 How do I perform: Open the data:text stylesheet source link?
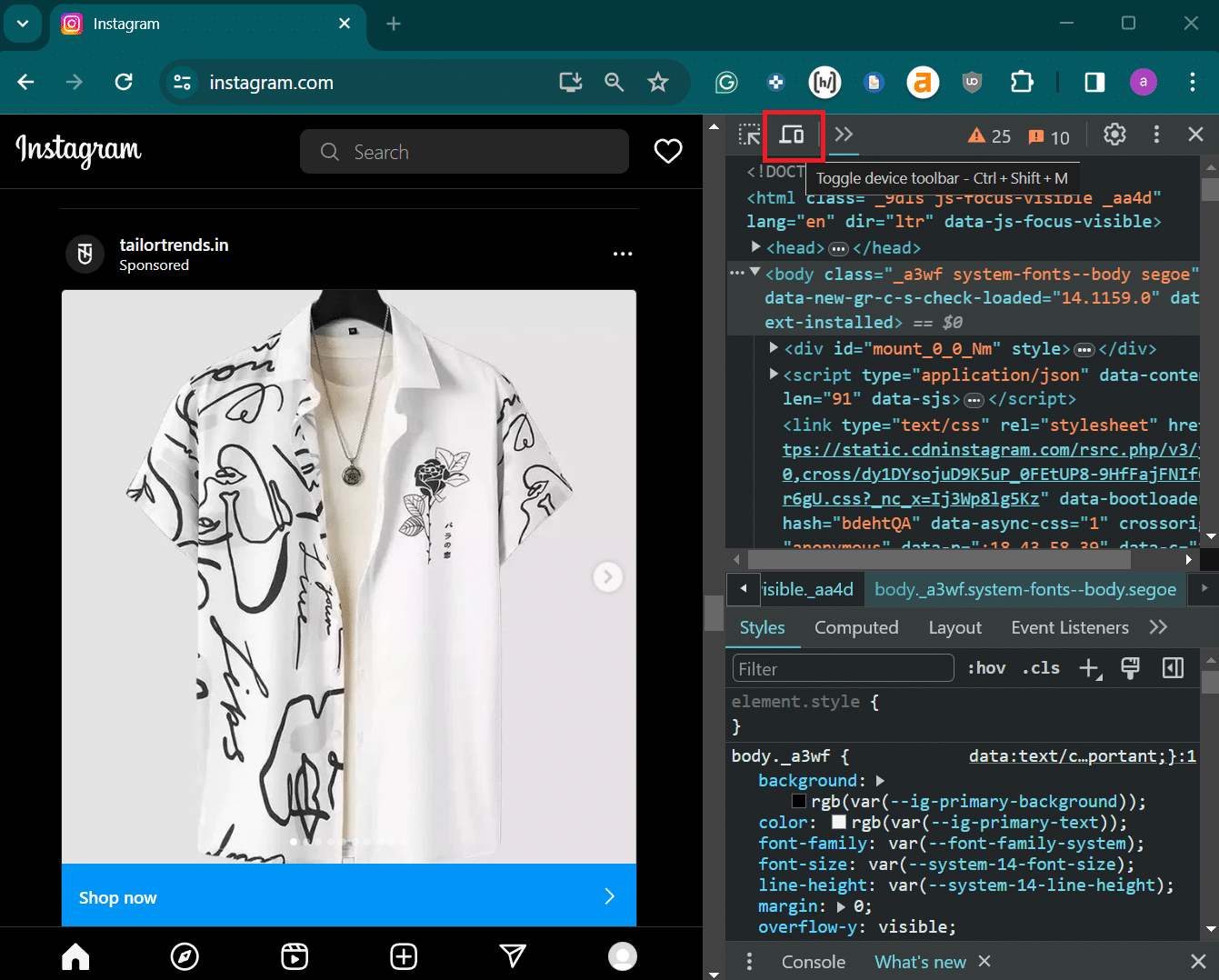1082,755
